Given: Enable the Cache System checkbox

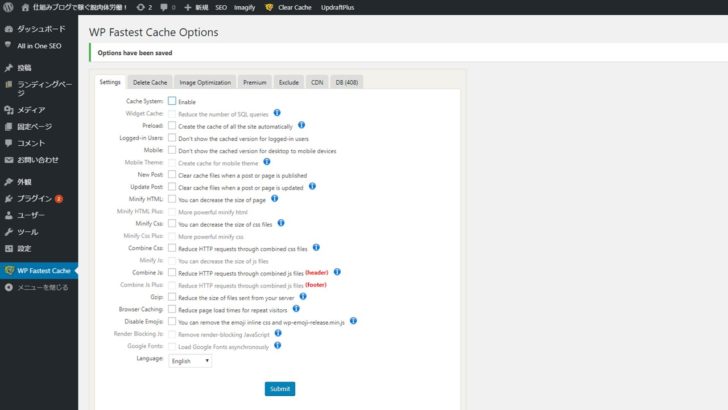Looking at the screenshot, I should [172, 101].
